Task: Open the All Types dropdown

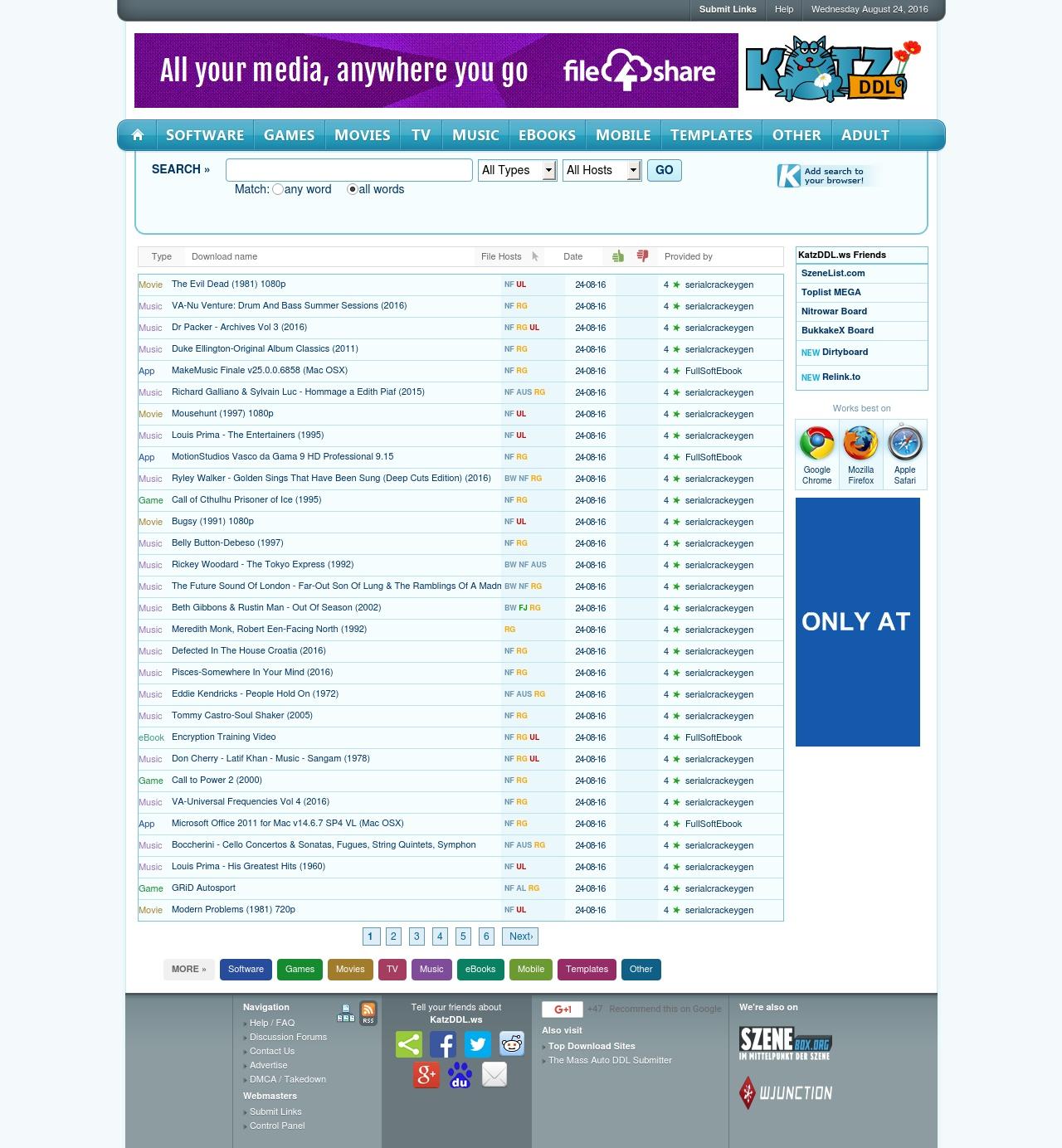Action: (517, 170)
